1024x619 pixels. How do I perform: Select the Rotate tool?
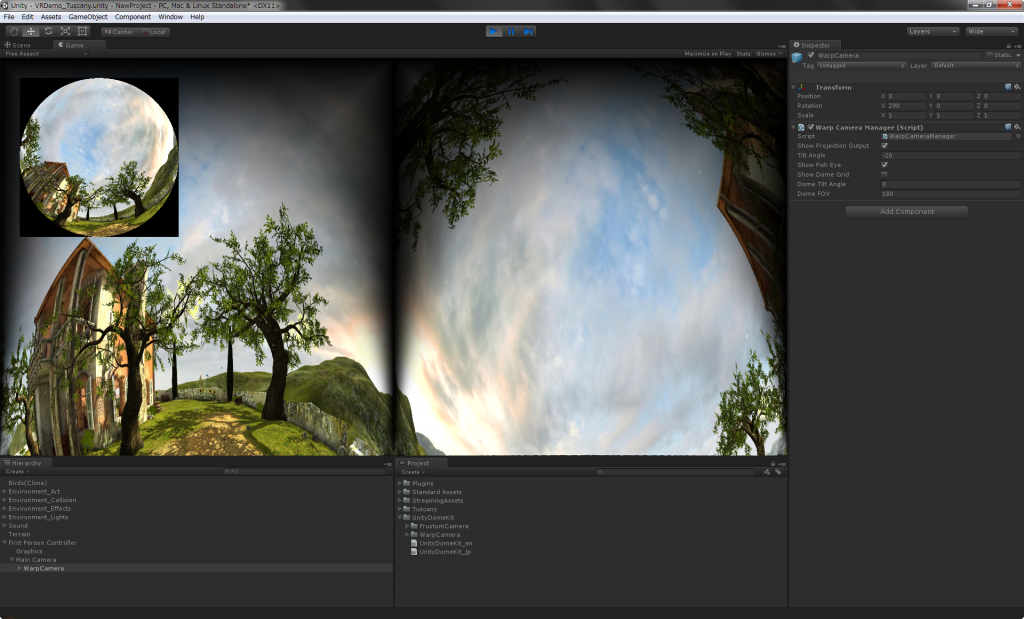coord(48,31)
